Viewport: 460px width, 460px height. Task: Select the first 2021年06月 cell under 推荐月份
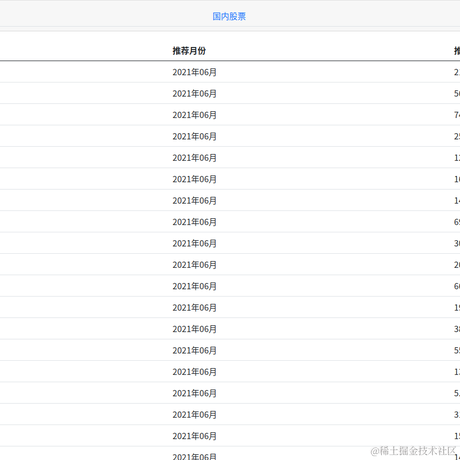194,72
